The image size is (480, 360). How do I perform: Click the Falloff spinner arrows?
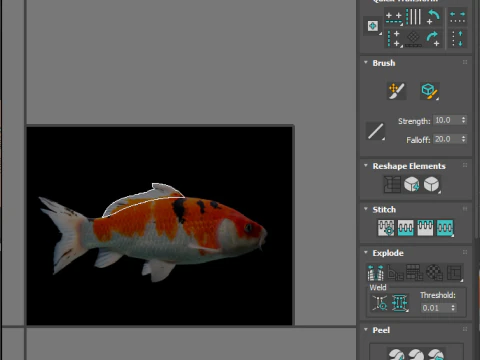coord(463,139)
